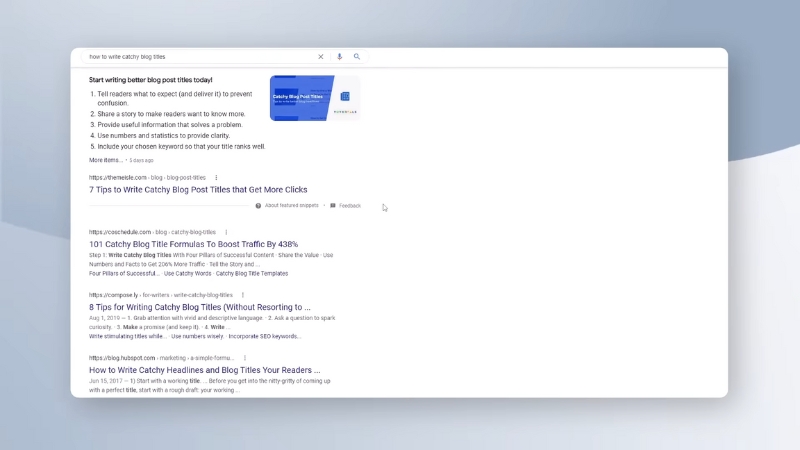Click snippet item 'Provide useful information that solves'
The height and width of the screenshot is (450, 800).
[170, 125]
